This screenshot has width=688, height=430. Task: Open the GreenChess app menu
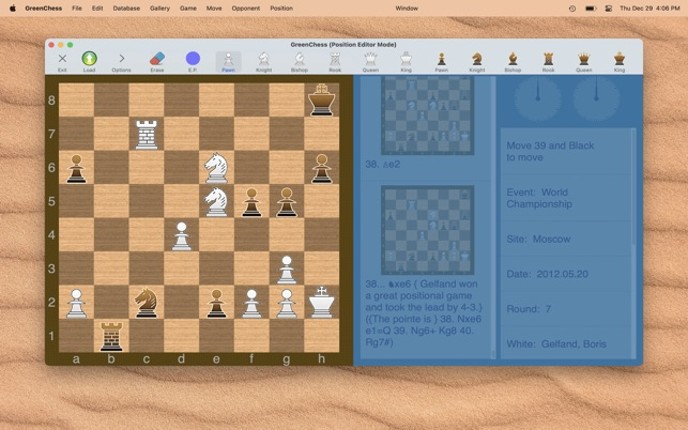[x=43, y=8]
